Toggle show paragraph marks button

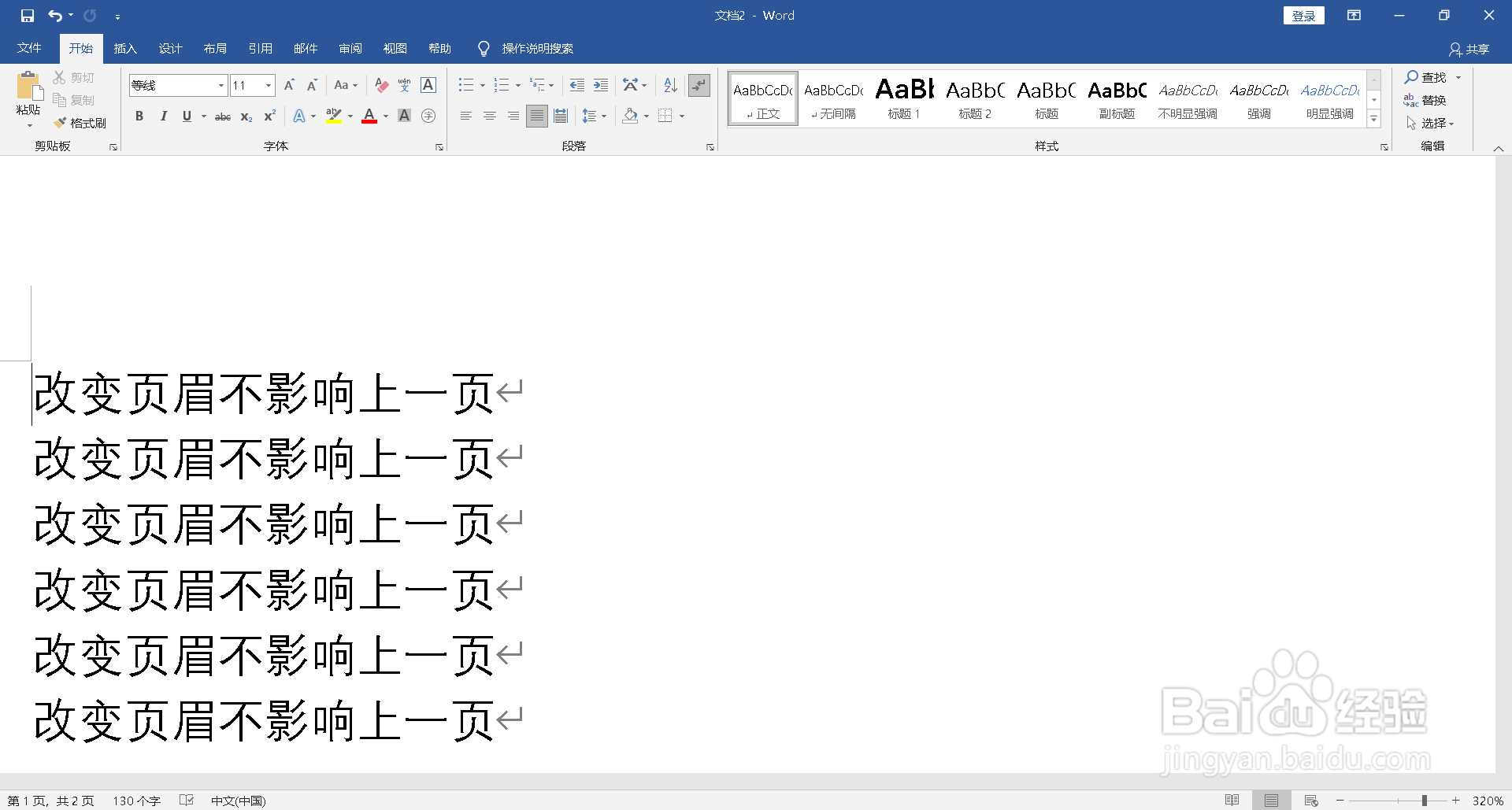tap(699, 85)
